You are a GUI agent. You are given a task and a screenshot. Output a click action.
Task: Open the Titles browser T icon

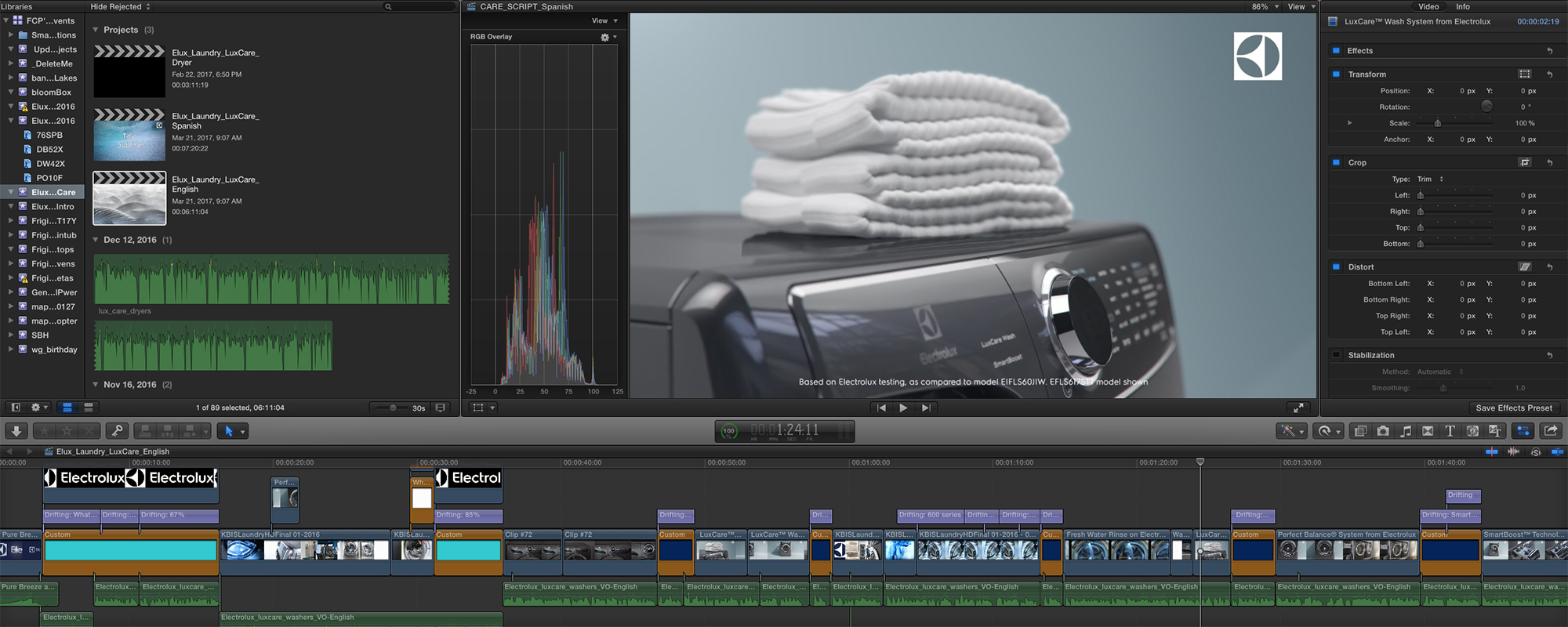click(1450, 431)
